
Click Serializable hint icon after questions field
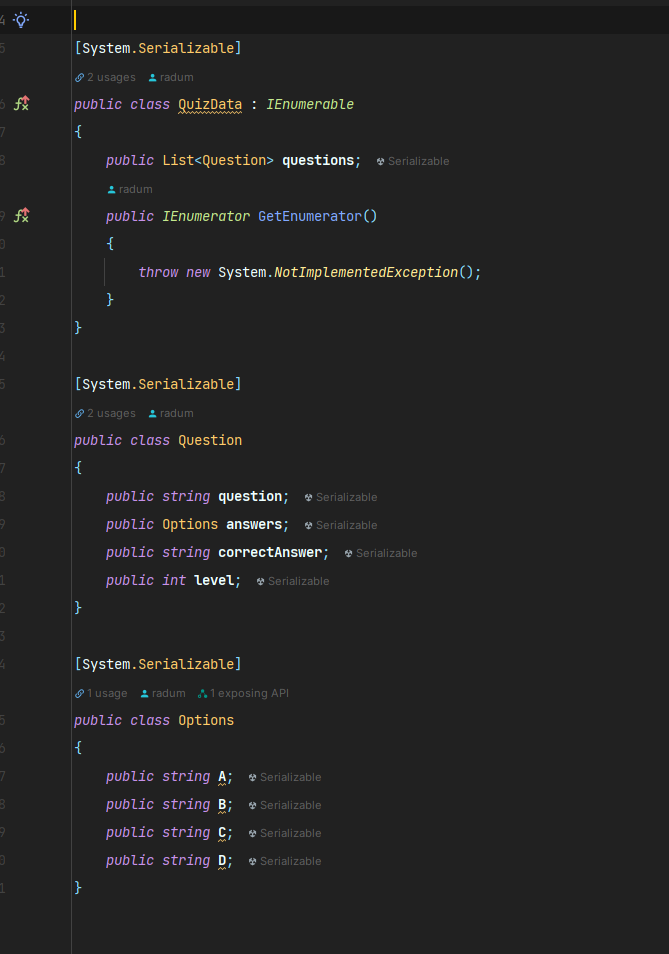point(381,161)
